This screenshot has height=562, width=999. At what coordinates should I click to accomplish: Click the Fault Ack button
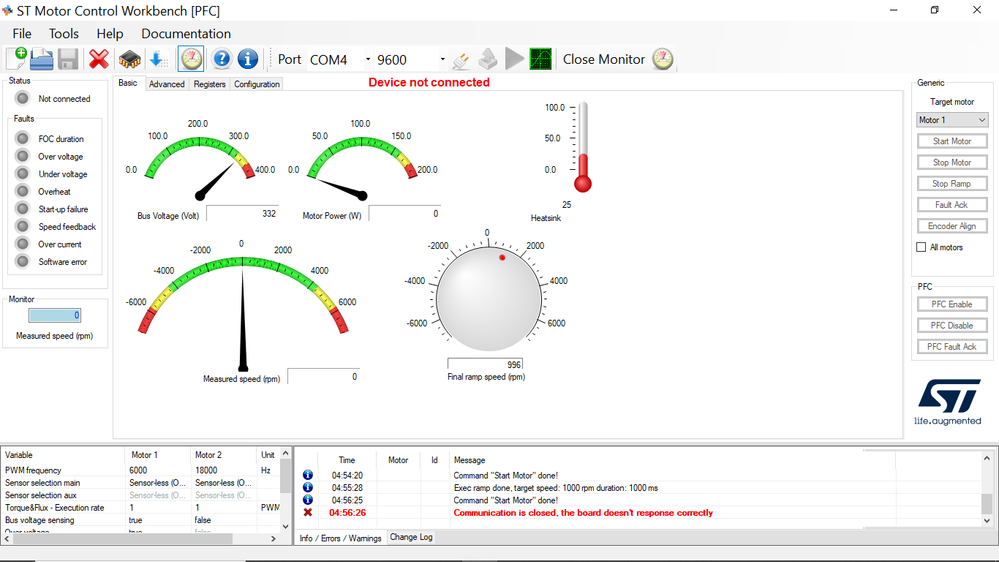(952, 205)
